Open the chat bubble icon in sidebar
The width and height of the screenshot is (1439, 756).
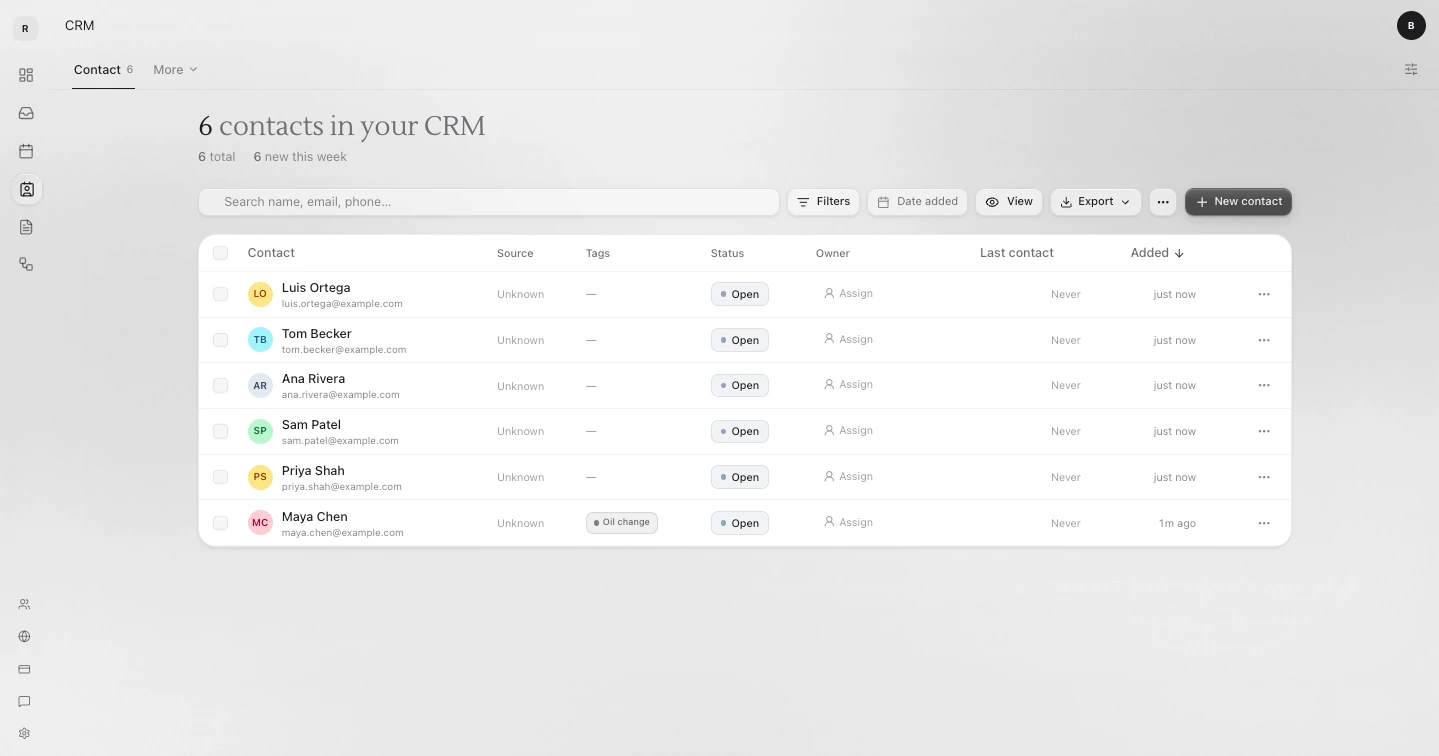click(x=25, y=701)
